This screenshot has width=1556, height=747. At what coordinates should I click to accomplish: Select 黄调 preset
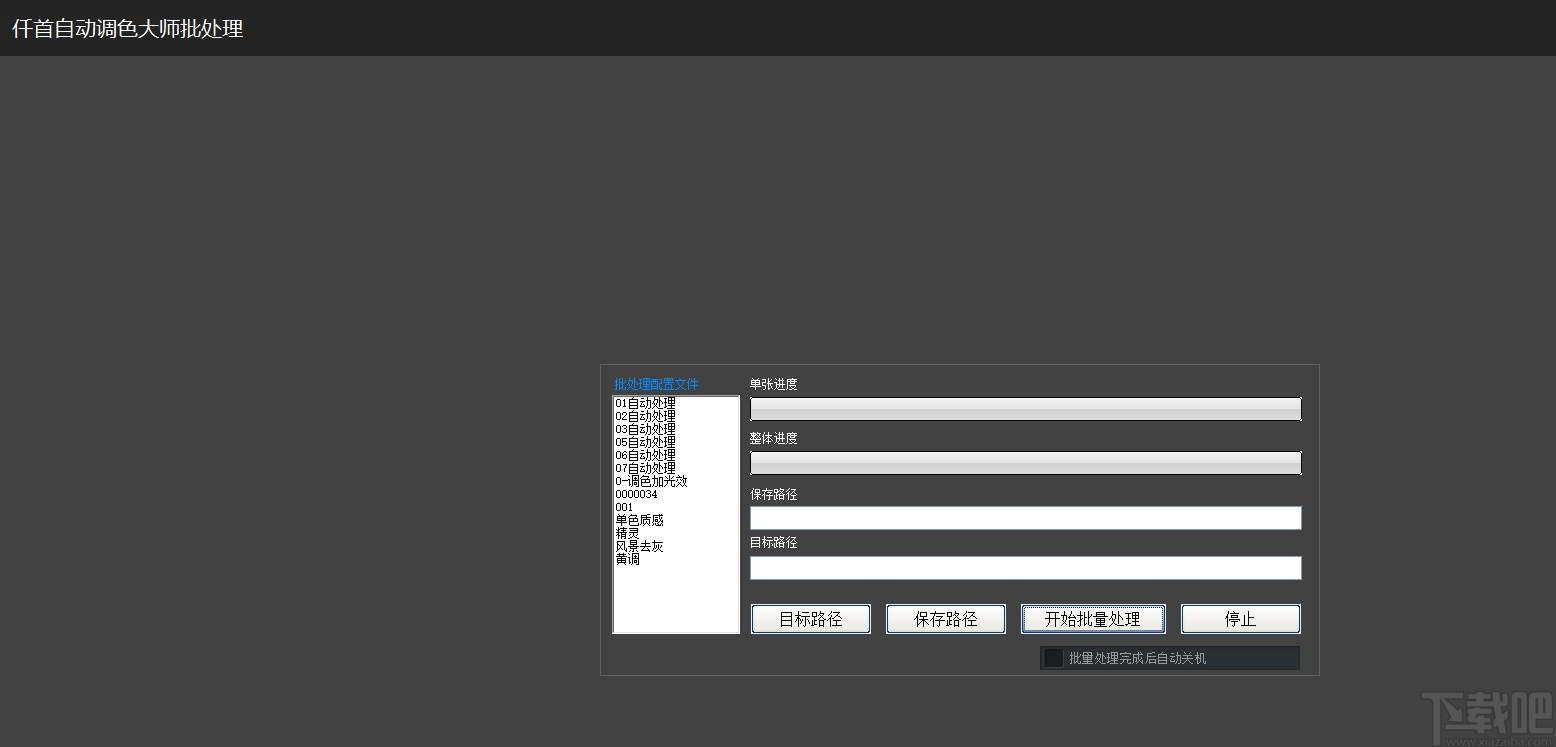point(627,559)
